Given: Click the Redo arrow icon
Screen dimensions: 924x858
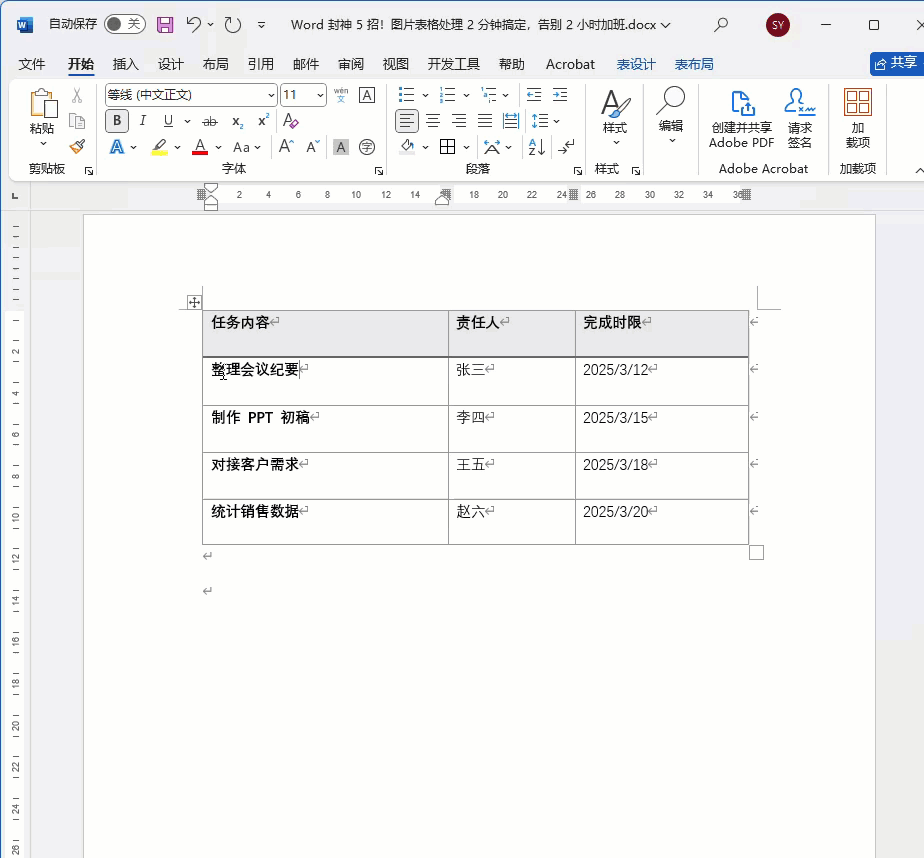Looking at the screenshot, I should [x=233, y=25].
